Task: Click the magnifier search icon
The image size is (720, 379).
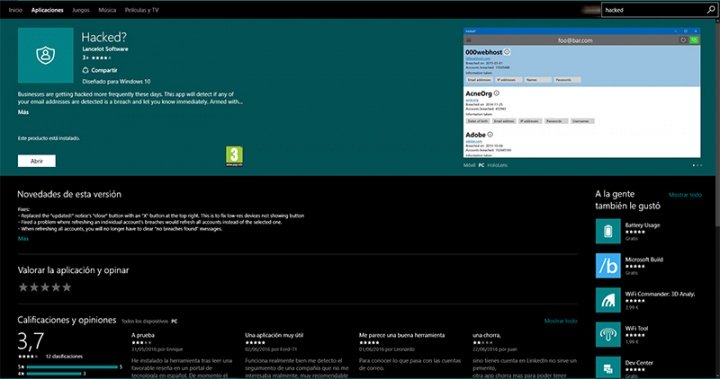Action: [x=710, y=10]
